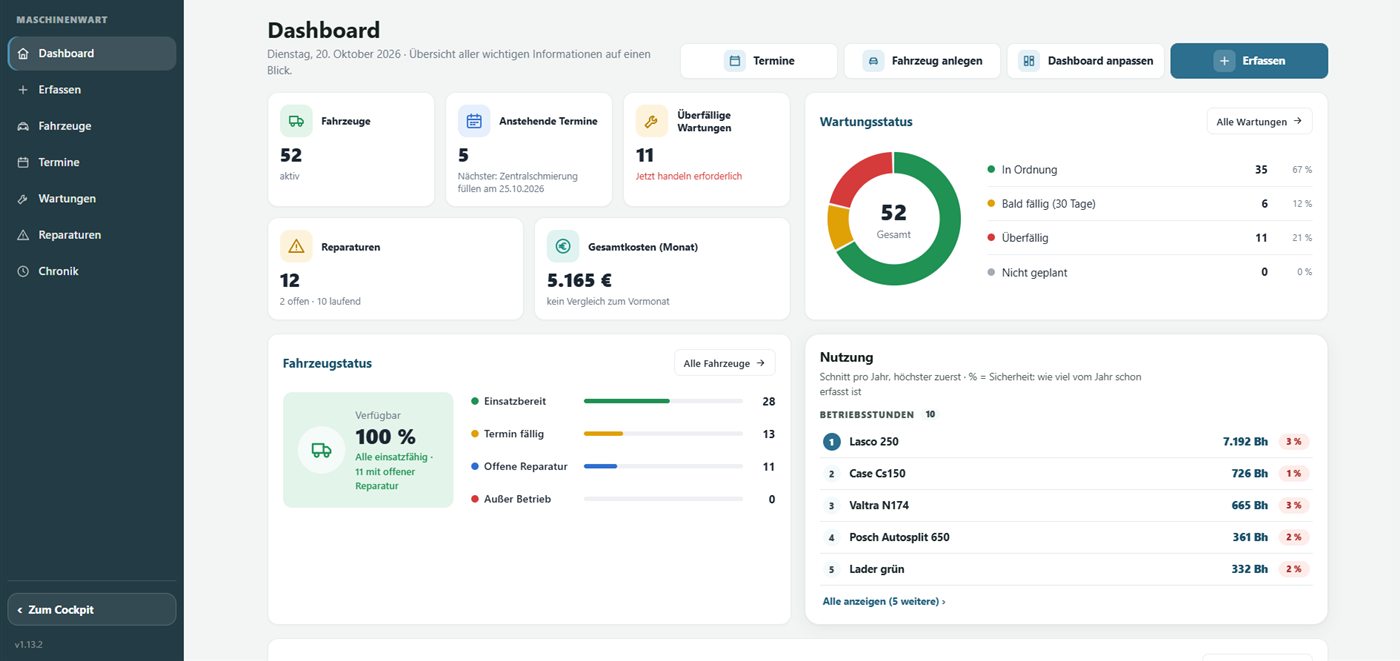
Task: Click the Bald fällig (30 Tage) legend row
Action: (1149, 204)
